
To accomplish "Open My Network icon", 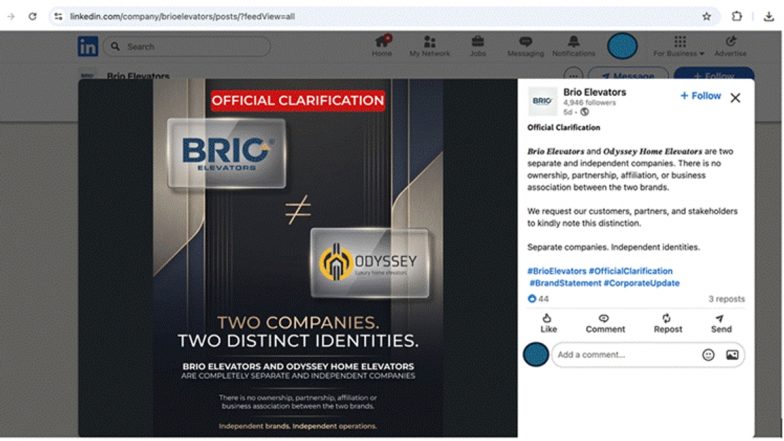I will tap(429, 46).
